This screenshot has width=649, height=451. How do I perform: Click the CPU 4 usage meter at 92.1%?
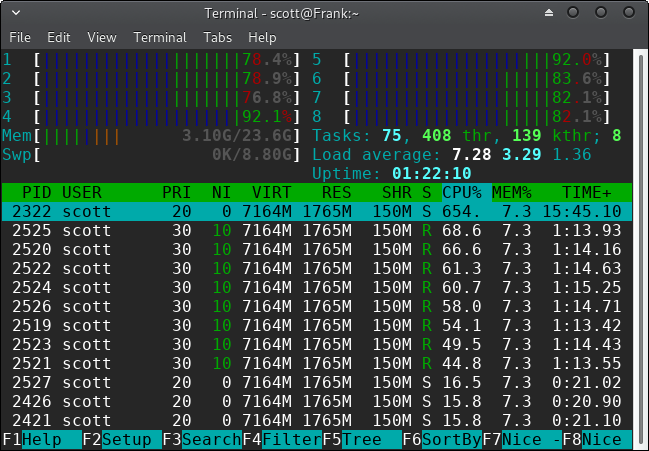(x=167, y=117)
